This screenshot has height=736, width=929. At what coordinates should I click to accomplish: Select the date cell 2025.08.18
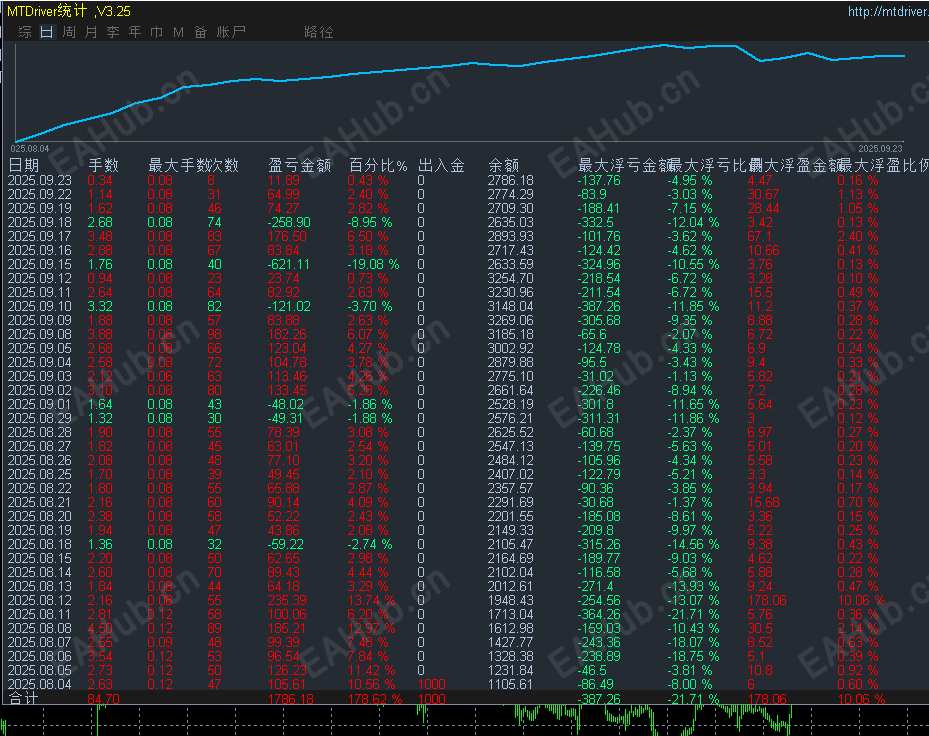(x=40, y=544)
